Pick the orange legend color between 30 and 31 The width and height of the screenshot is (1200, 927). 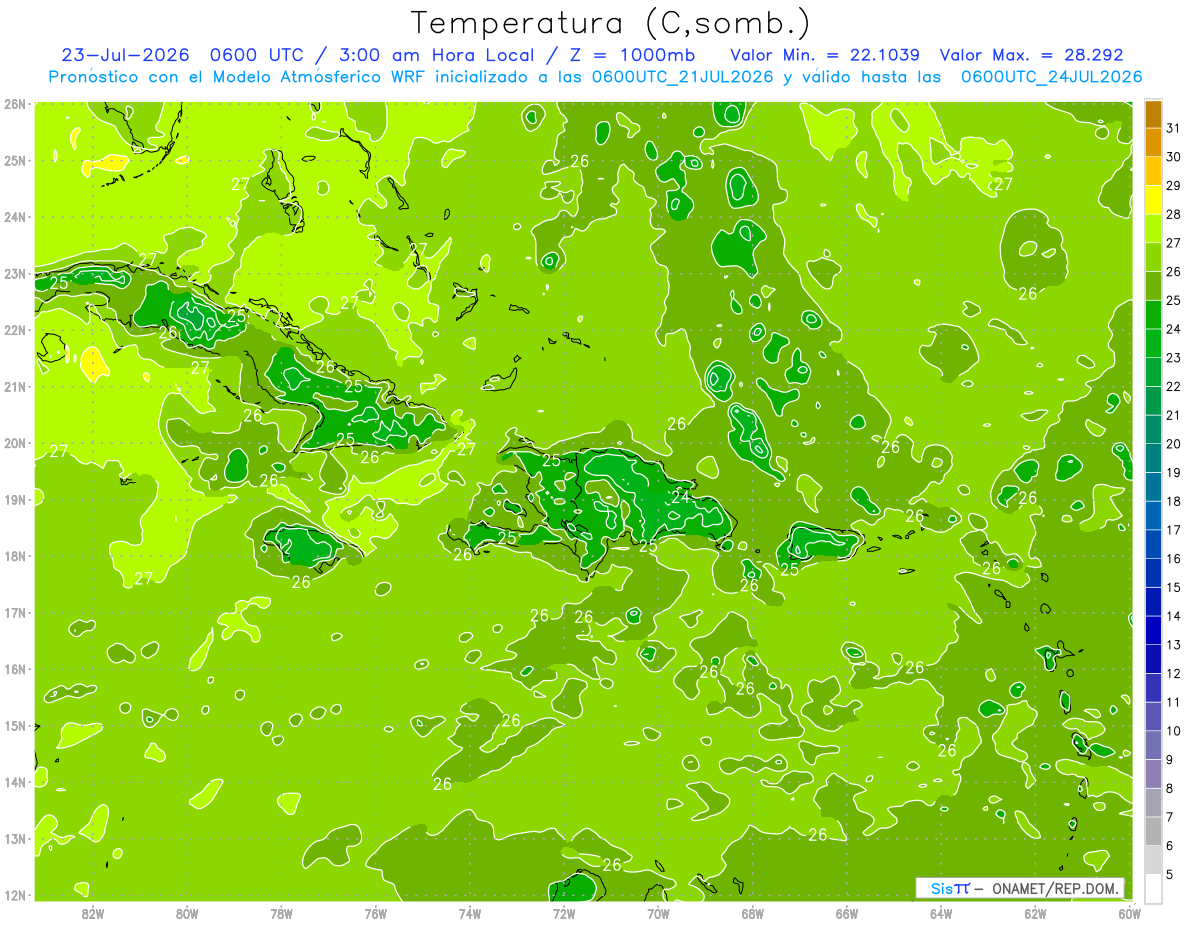(1153, 143)
